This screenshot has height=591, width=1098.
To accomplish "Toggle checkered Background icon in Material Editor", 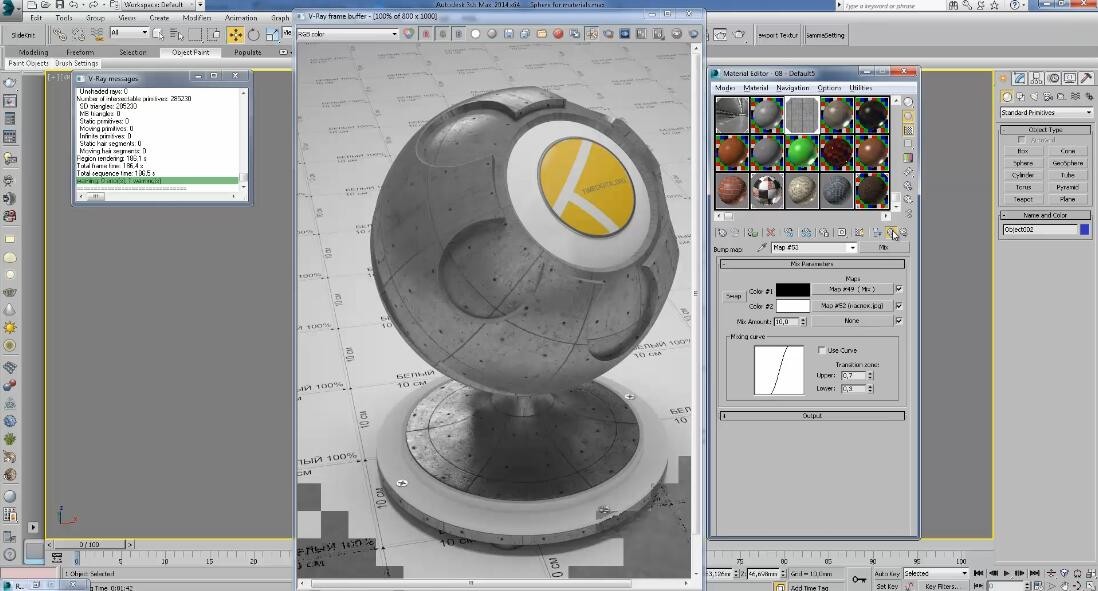I will (908, 130).
